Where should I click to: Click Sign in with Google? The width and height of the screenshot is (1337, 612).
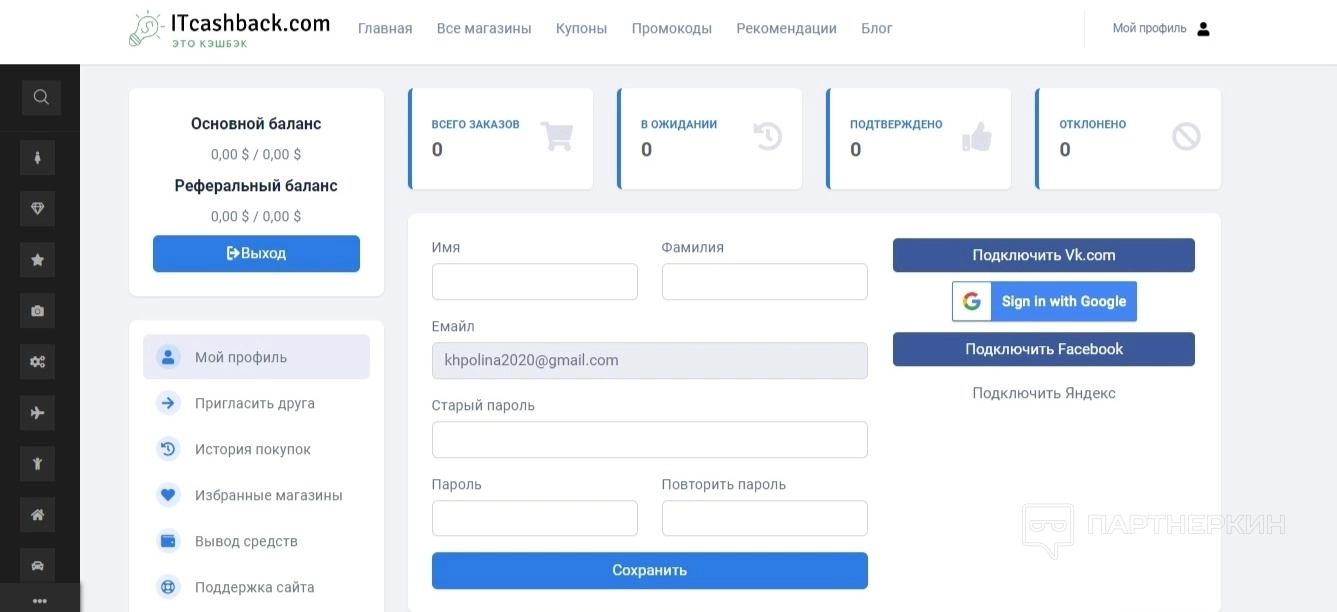pos(1044,302)
